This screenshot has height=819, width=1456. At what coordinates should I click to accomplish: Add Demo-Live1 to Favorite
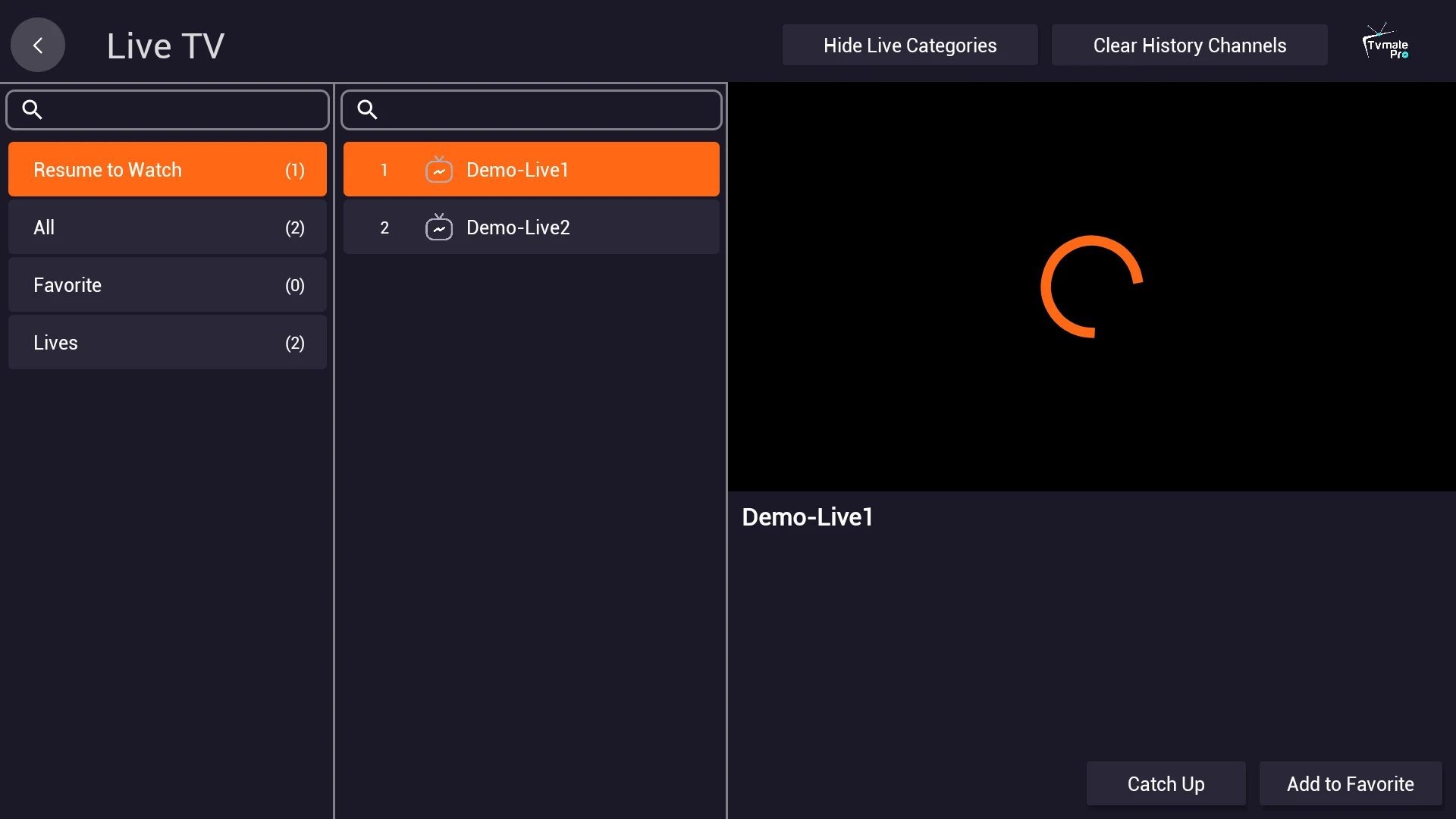tap(1351, 783)
